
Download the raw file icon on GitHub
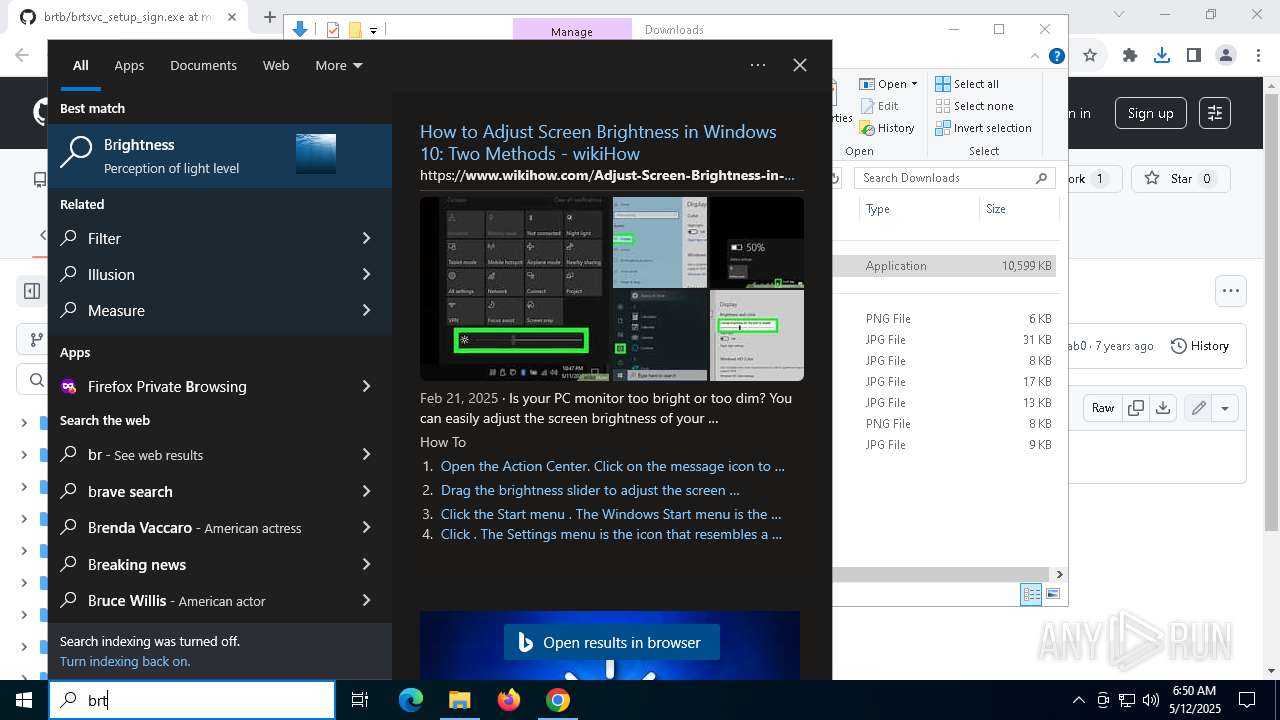1162,408
